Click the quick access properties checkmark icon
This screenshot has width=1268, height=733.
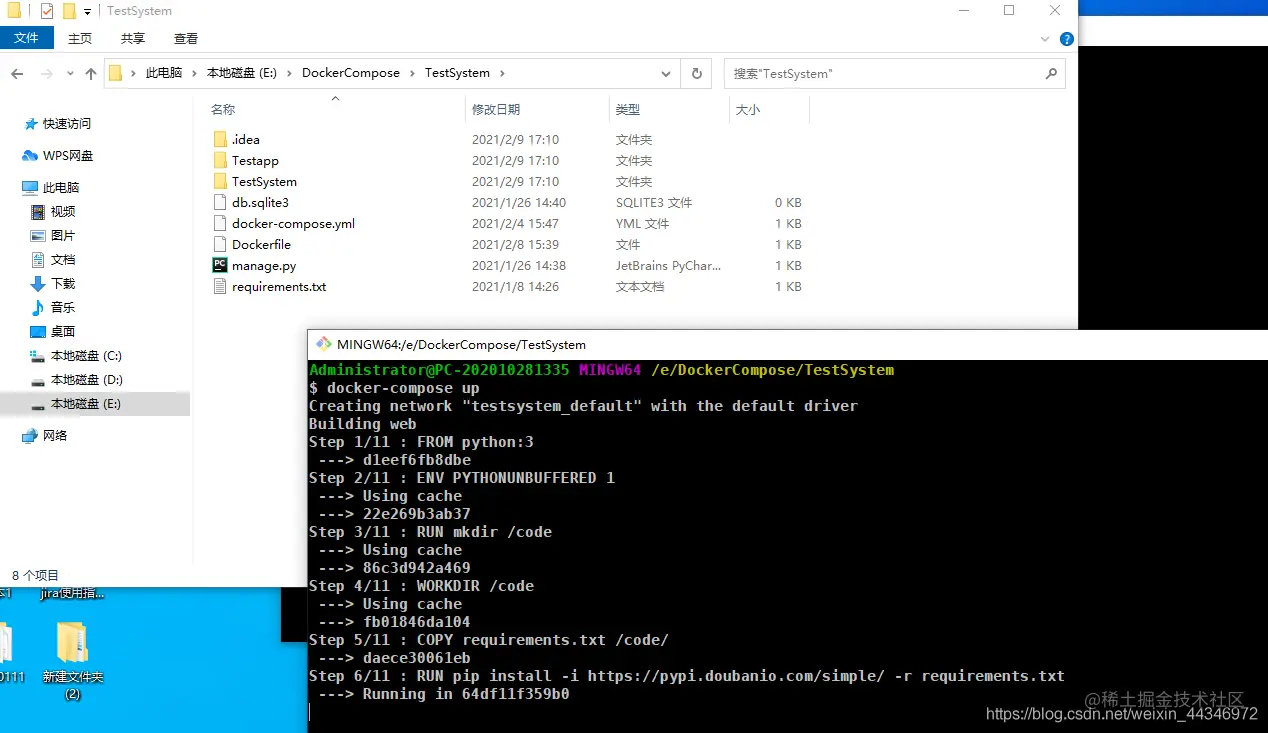47,11
